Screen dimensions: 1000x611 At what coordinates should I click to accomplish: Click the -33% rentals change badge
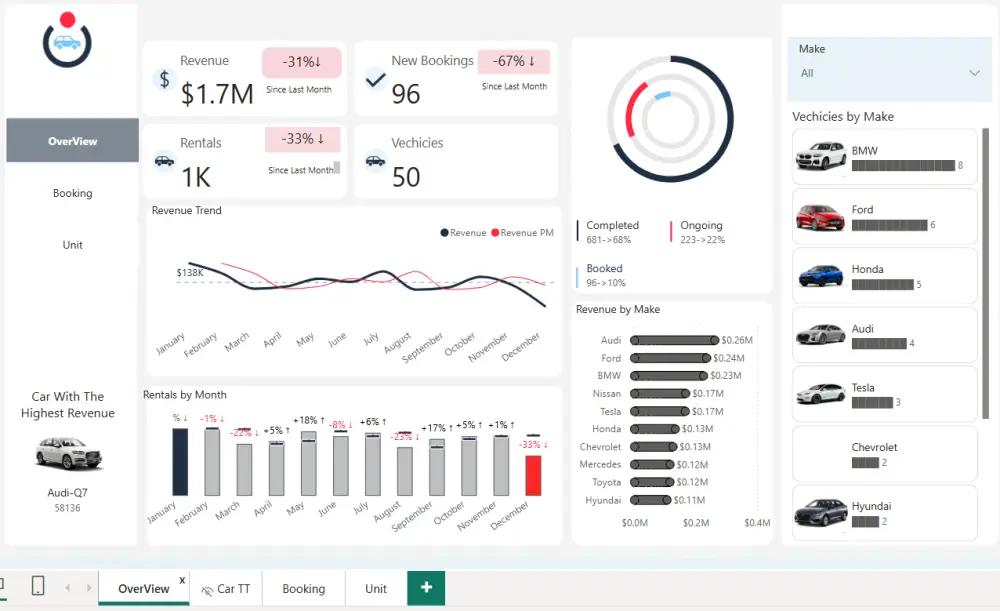point(303,139)
